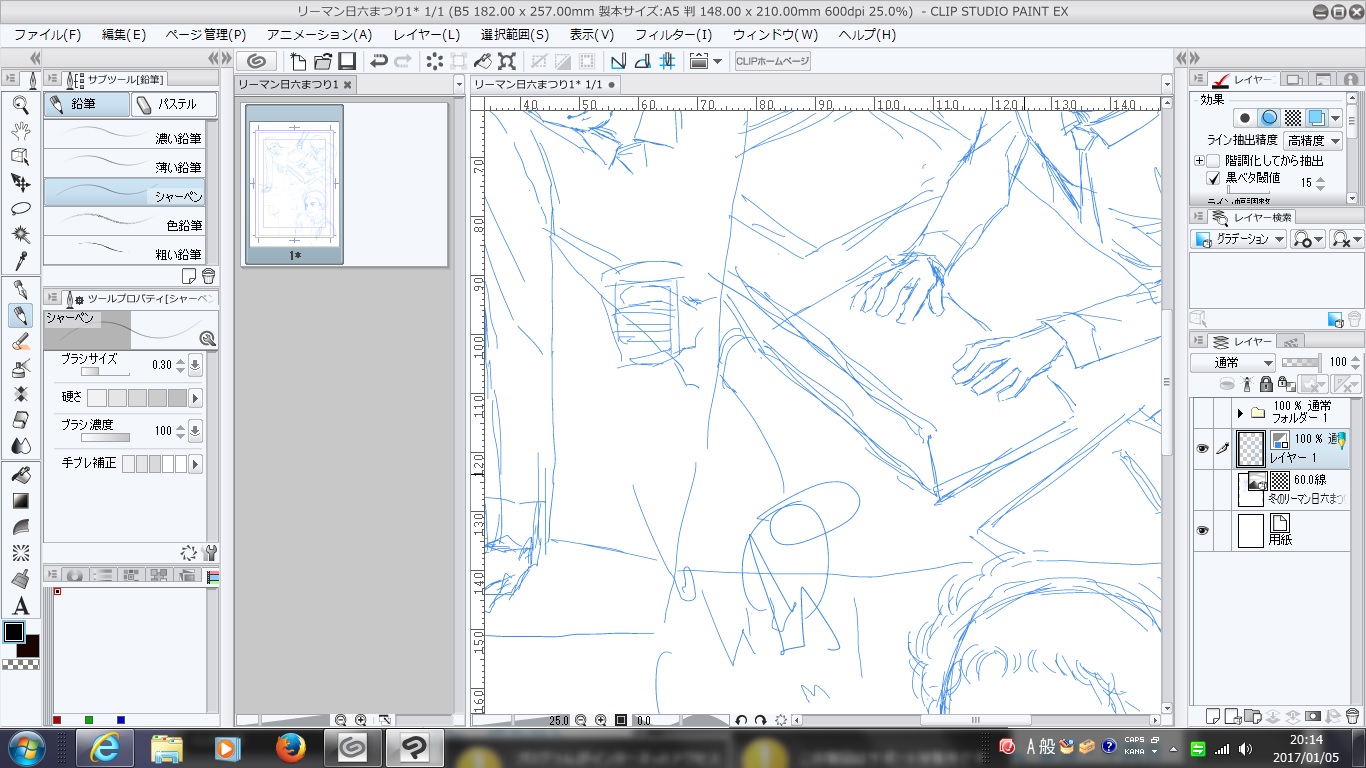Expand the フォルダー 1 layer folder
The width and height of the screenshot is (1366, 768).
coord(1240,412)
